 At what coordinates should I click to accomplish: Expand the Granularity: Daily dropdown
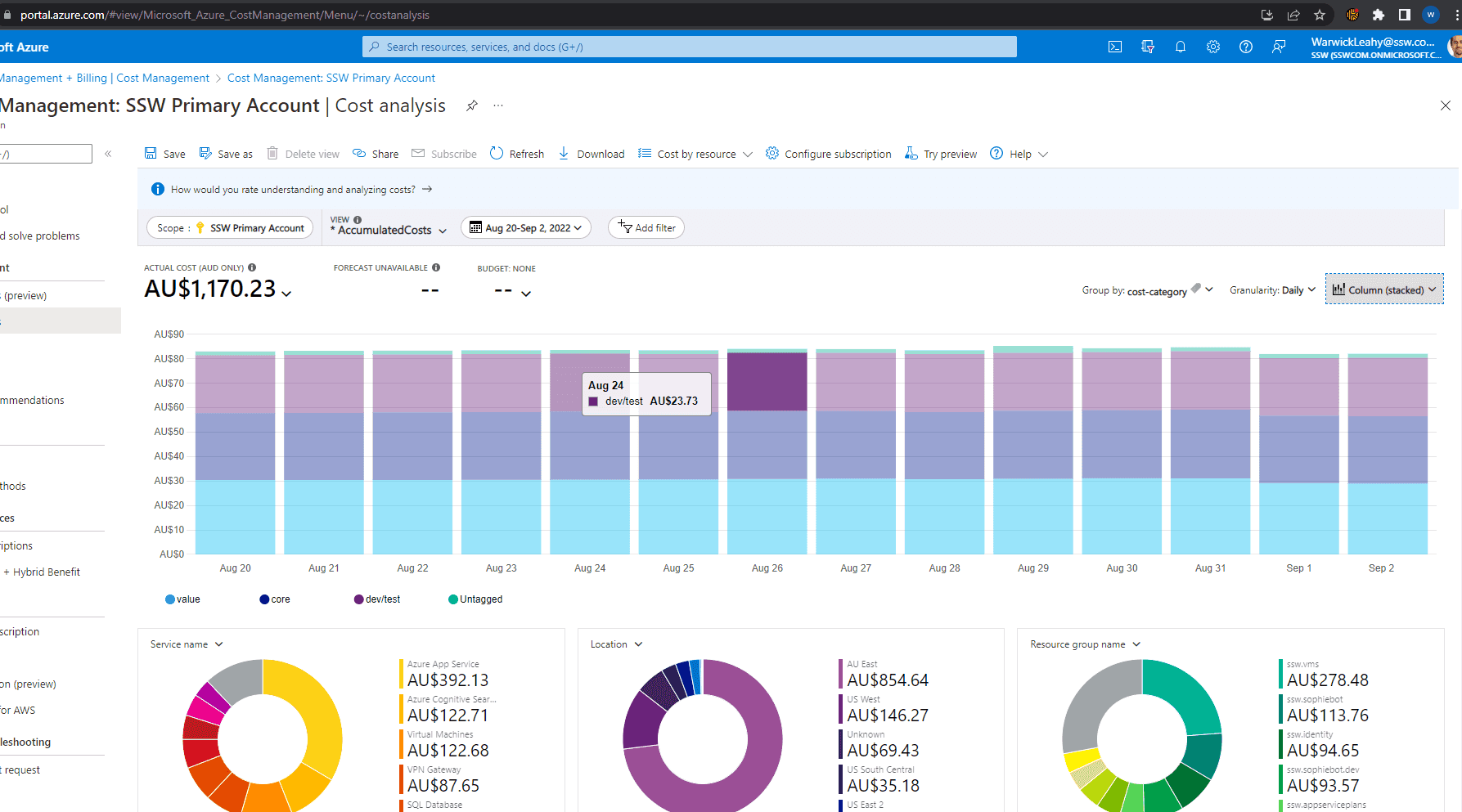(x=1272, y=290)
